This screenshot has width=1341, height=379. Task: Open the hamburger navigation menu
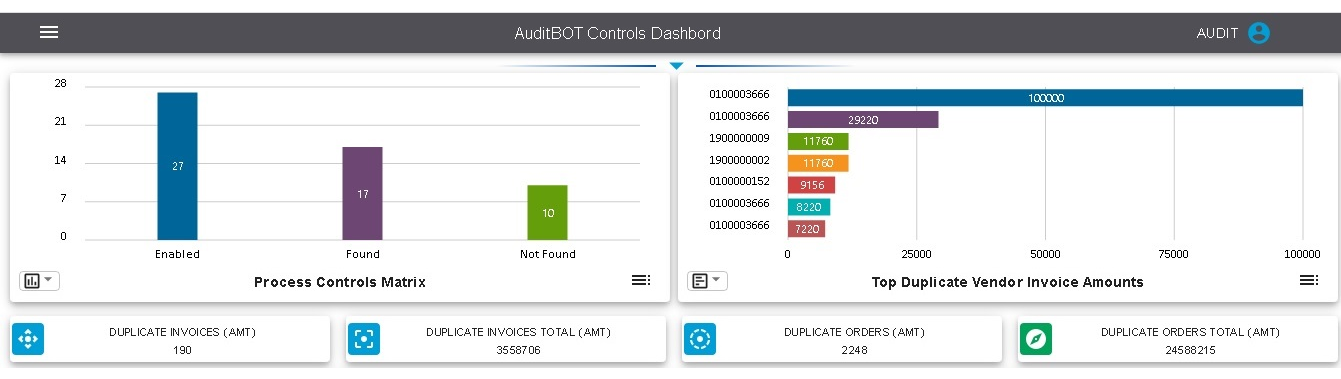pyautogui.click(x=49, y=32)
